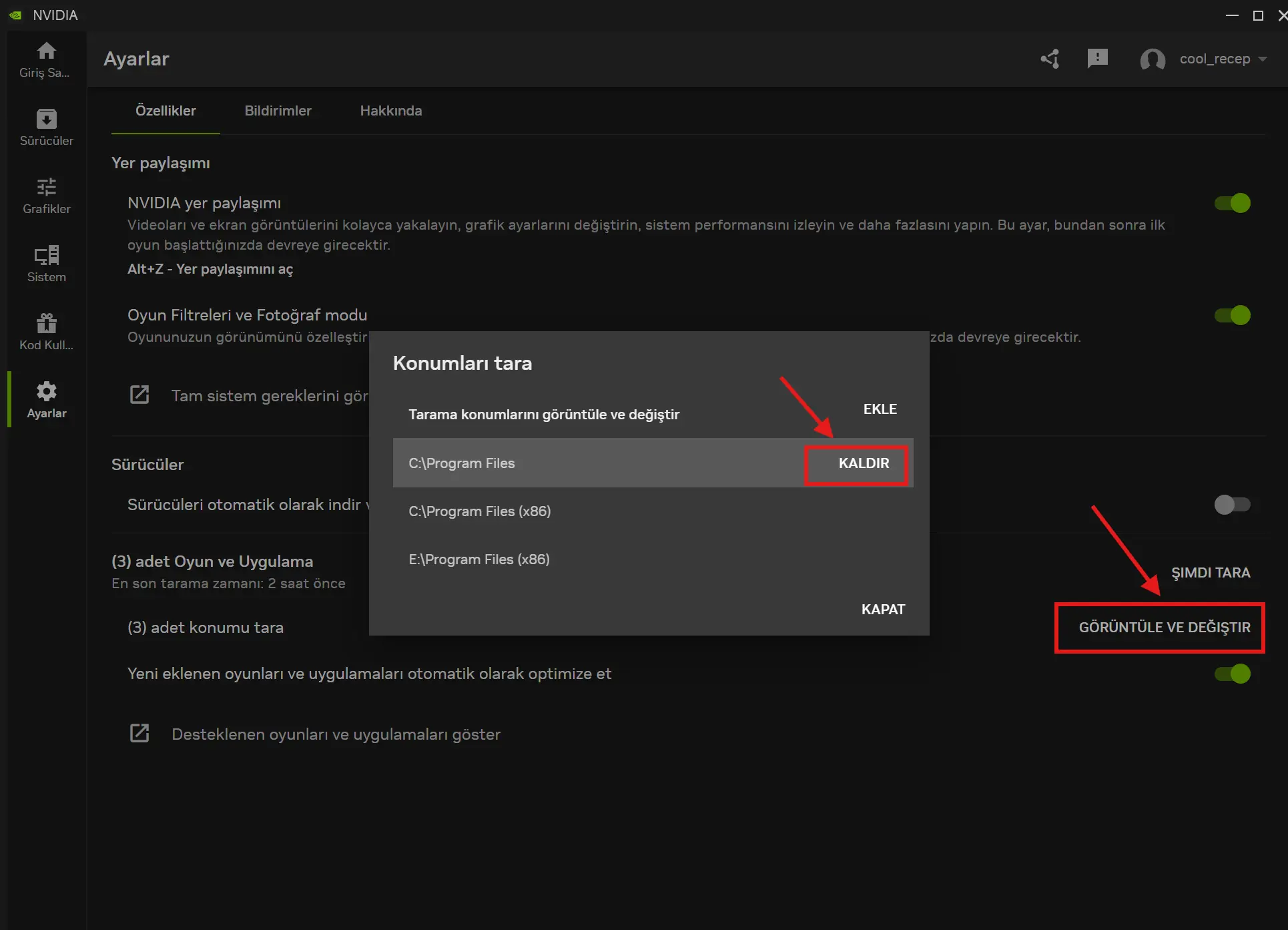Select the C:\Program Files (x86) location

tap(653, 511)
